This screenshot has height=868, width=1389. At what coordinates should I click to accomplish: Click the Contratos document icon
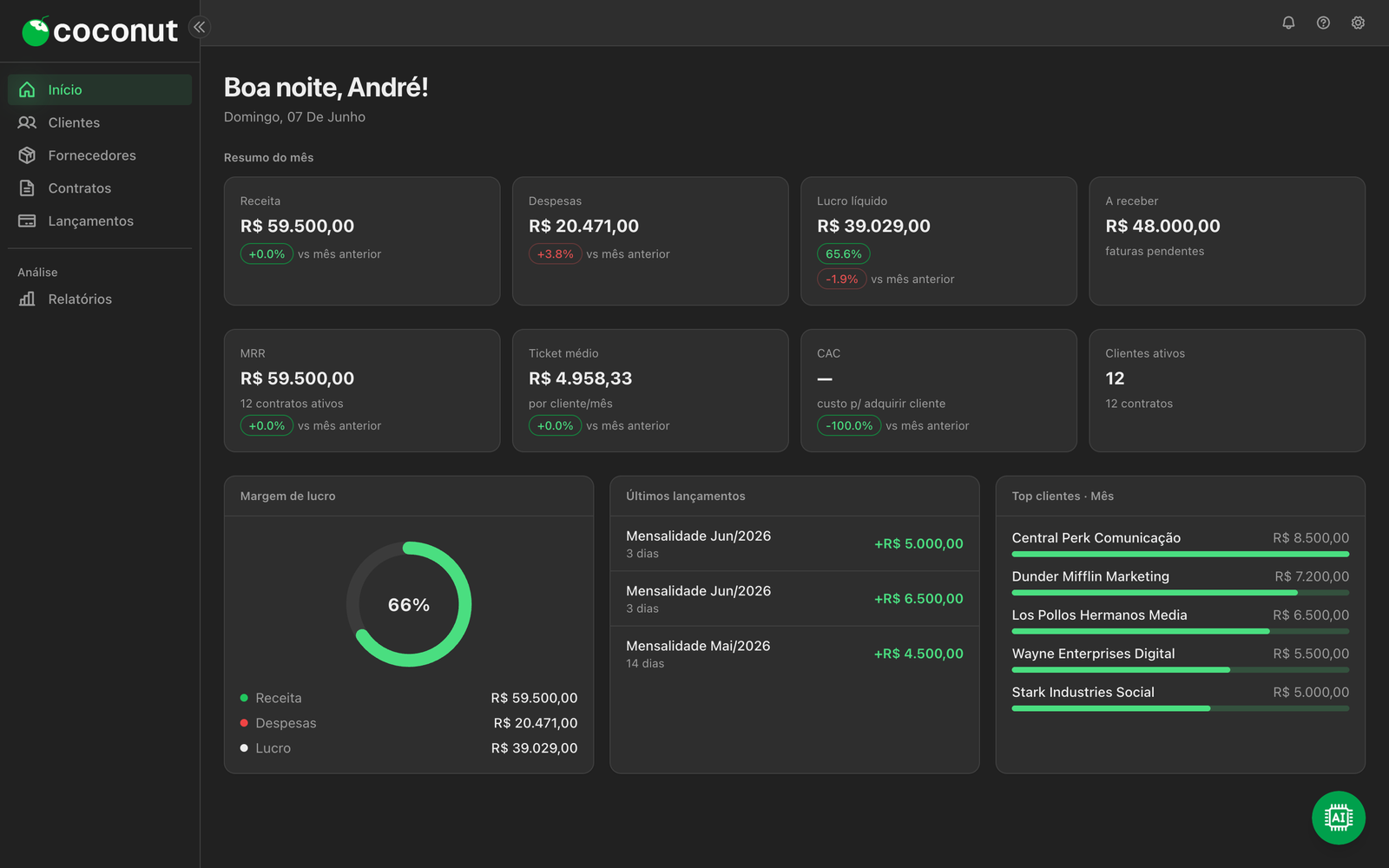[27, 188]
